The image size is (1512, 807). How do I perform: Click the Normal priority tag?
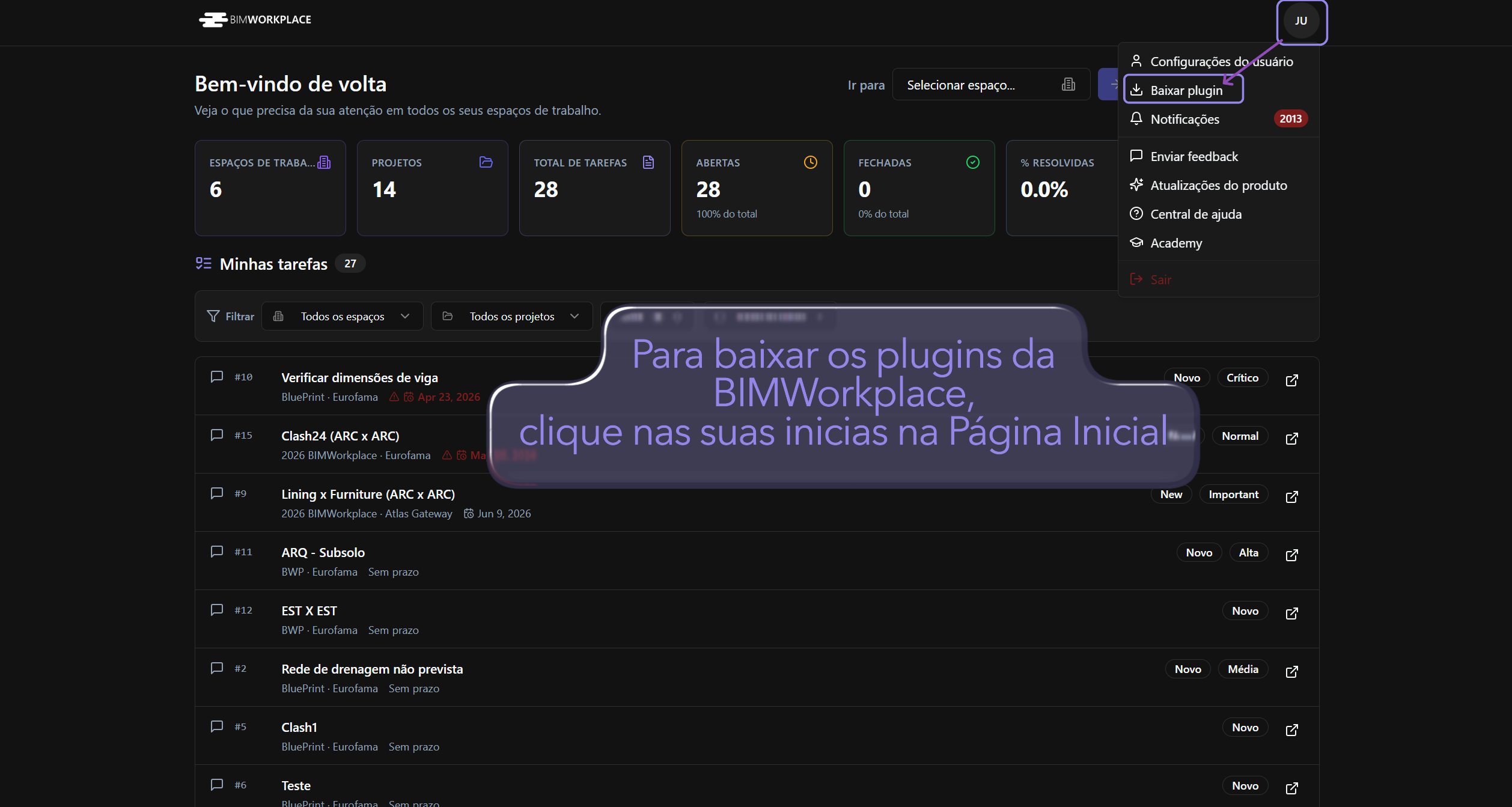[x=1240, y=436]
